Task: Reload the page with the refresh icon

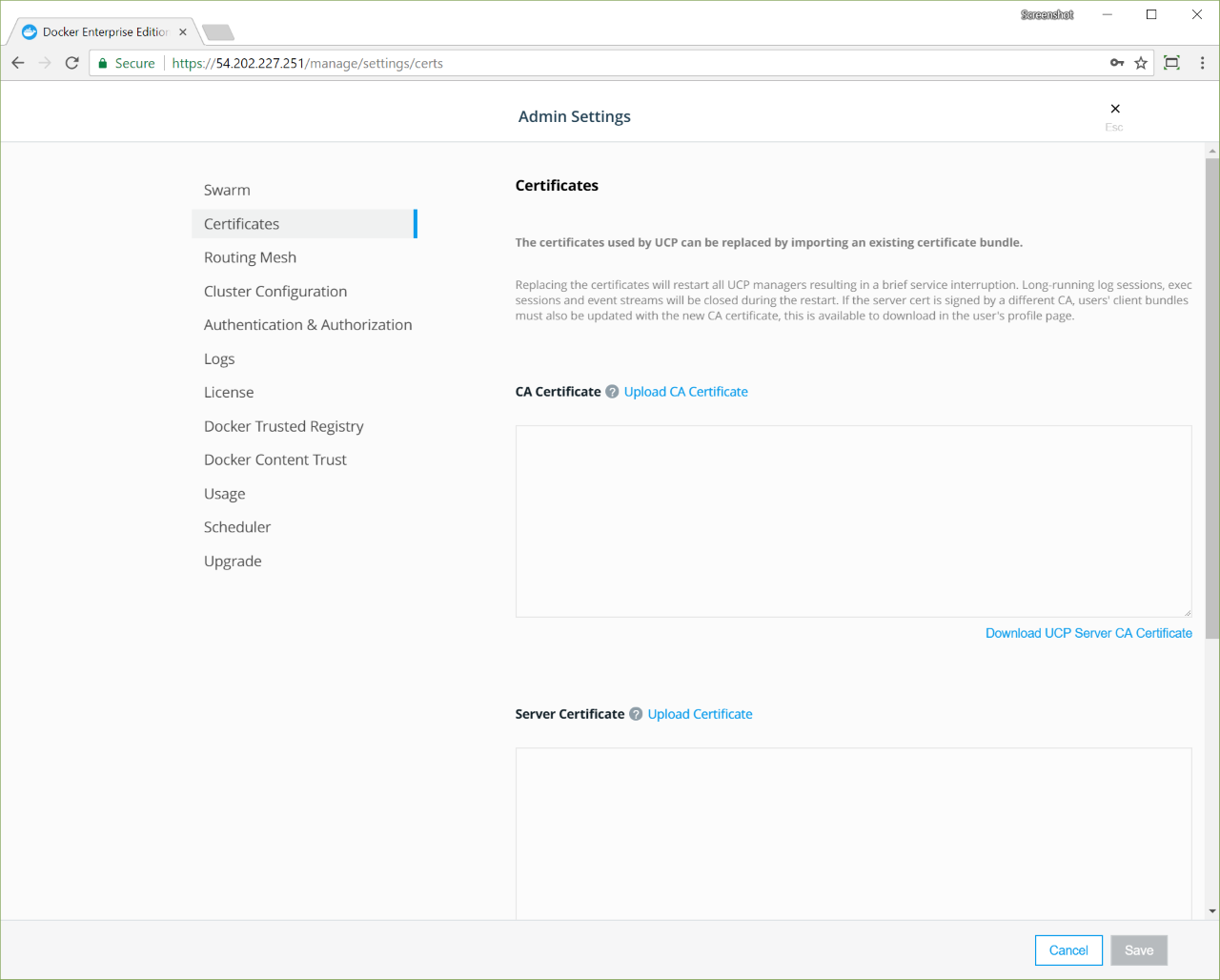Action: (x=71, y=63)
